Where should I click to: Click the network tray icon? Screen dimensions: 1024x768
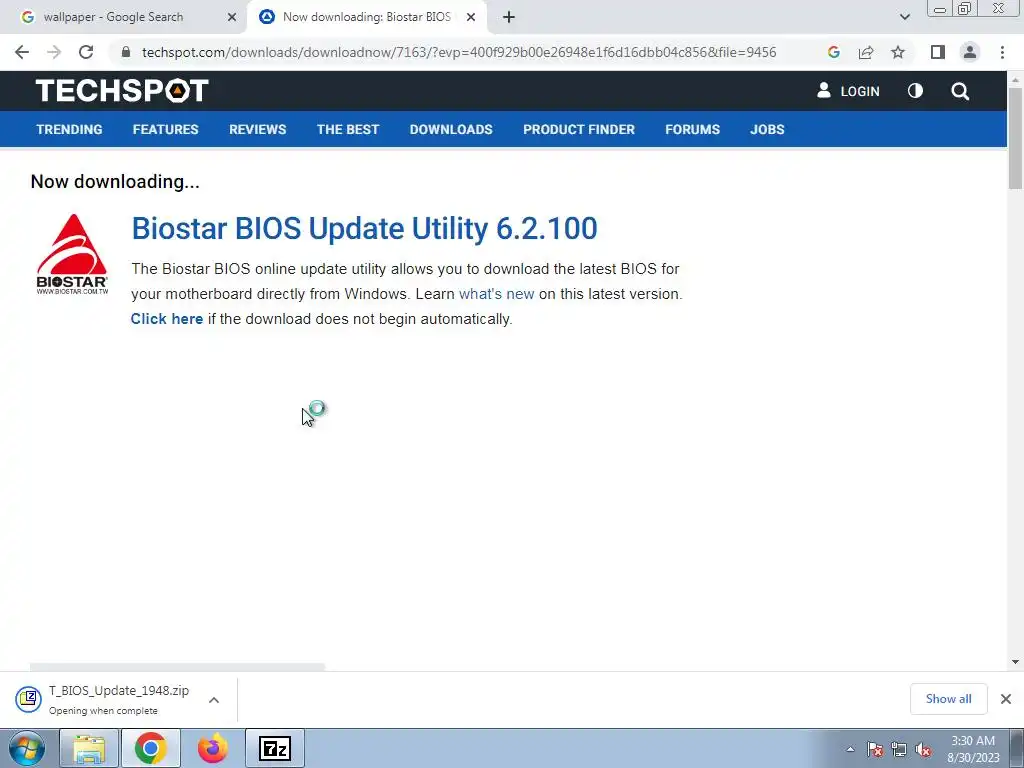tap(899, 749)
